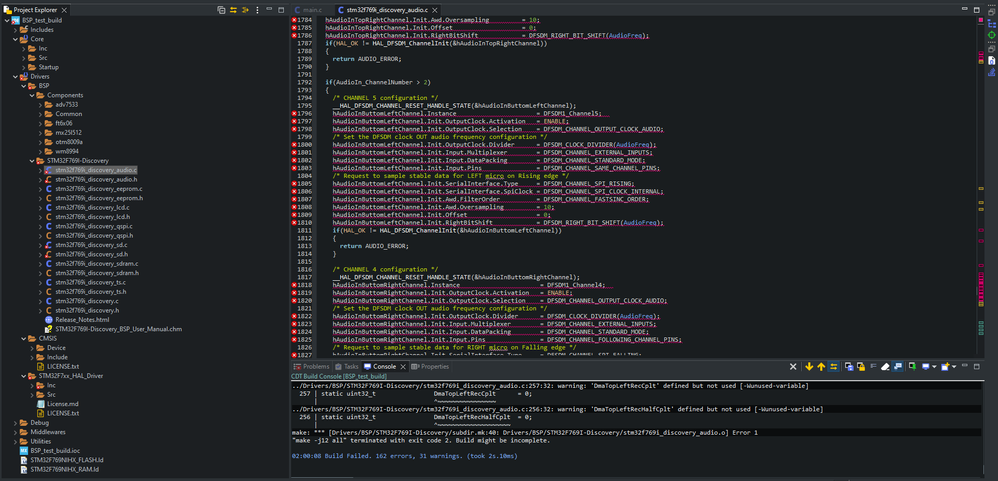Select the Console tab
This screenshot has height=481, width=998.
pyautogui.click(x=380, y=366)
